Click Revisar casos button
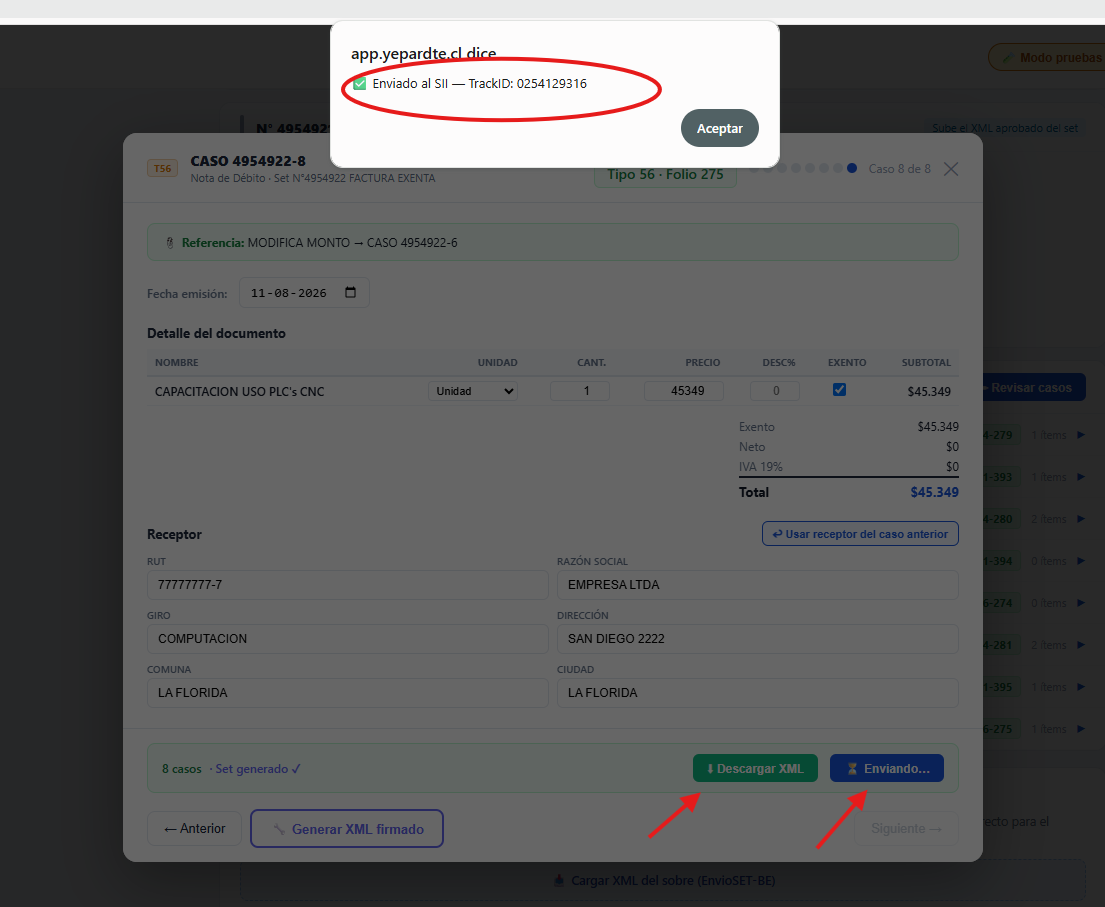The width and height of the screenshot is (1105, 907). 1032,388
